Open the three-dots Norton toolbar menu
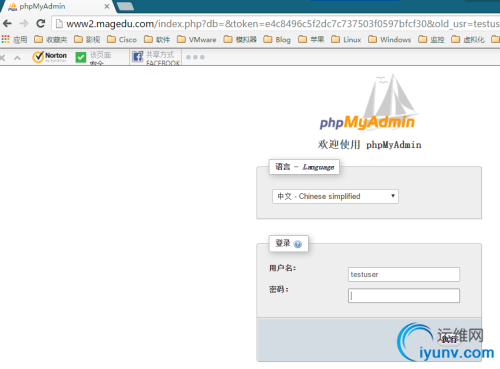Screen dimensions: 500x369 [x=195, y=57]
